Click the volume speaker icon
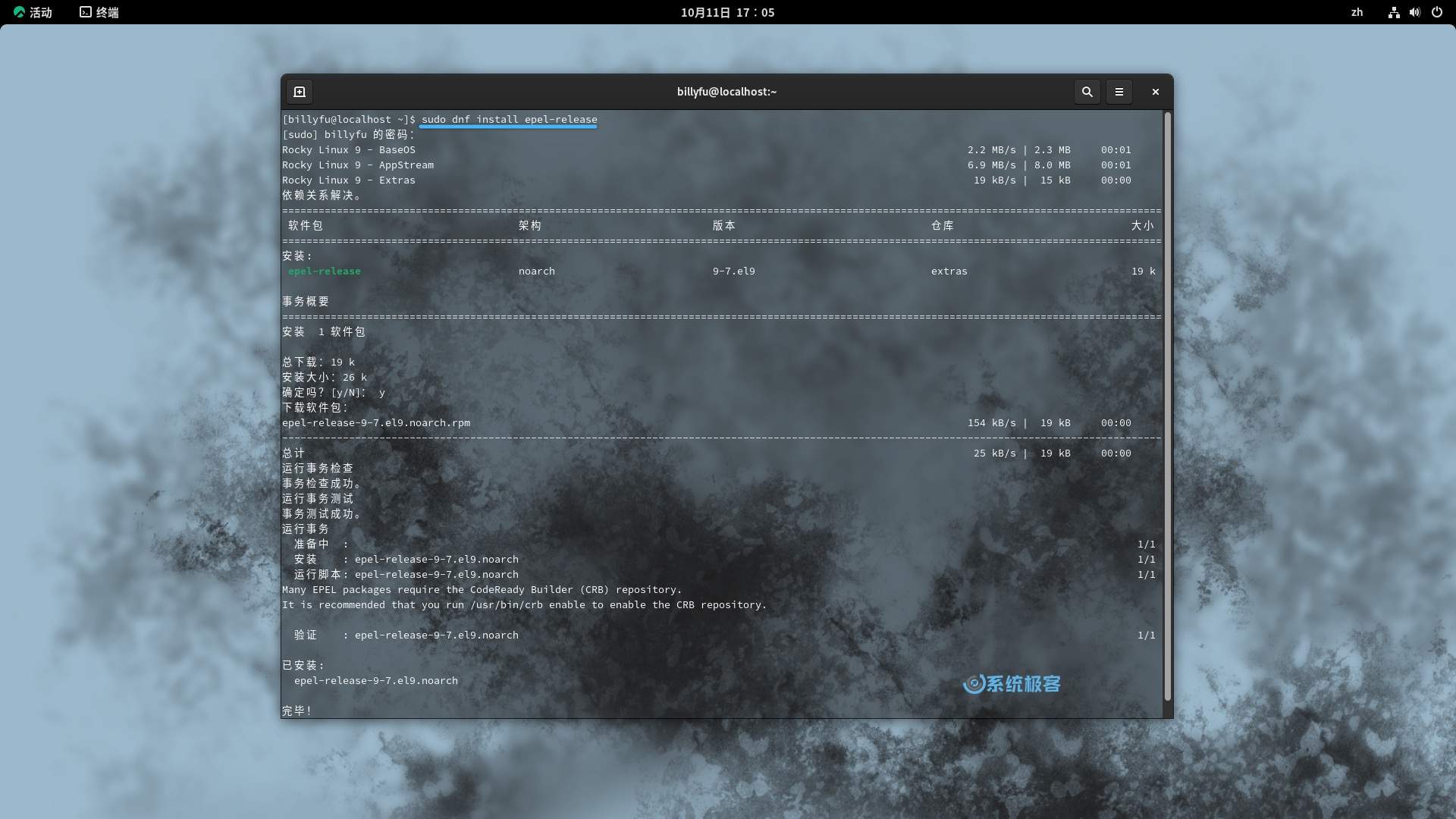1456x819 pixels. 1414,12
